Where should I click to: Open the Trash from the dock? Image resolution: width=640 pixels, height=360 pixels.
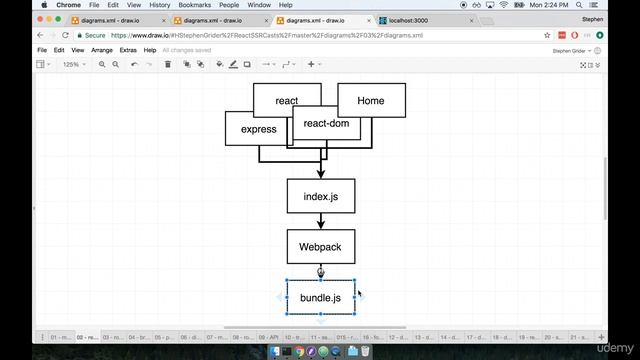coord(365,351)
